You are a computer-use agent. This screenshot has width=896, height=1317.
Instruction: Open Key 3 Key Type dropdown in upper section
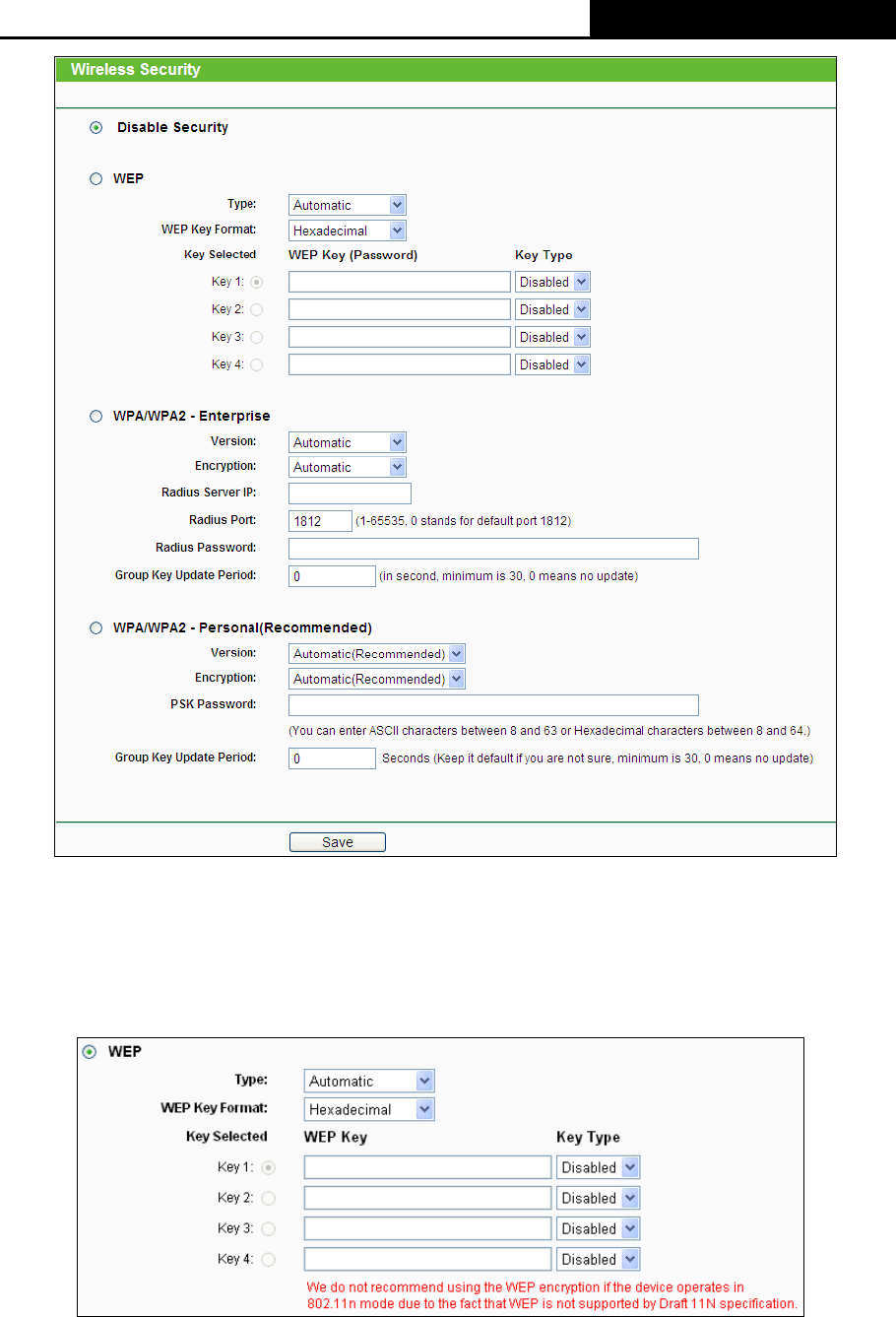click(552, 337)
